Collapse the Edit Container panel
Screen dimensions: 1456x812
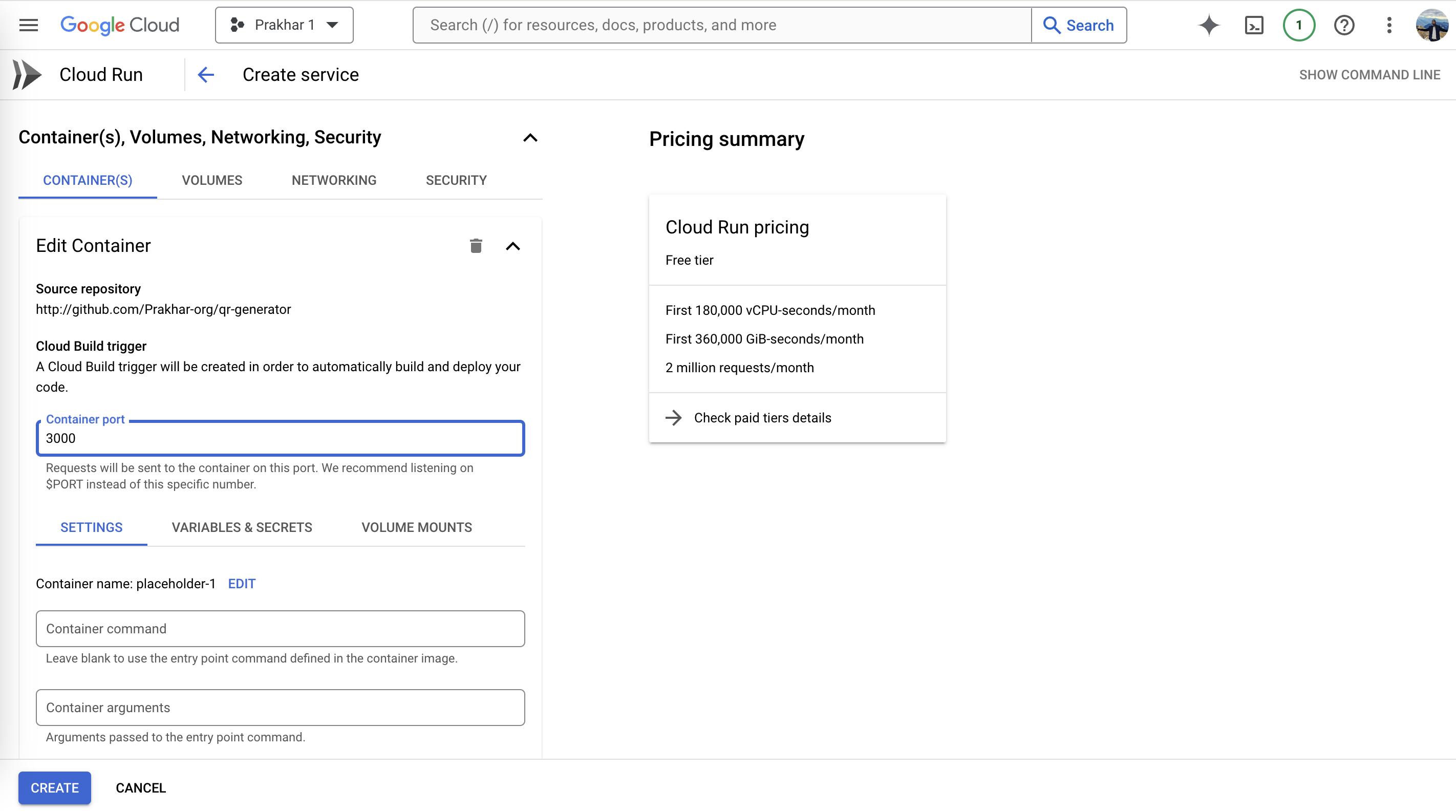512,246
